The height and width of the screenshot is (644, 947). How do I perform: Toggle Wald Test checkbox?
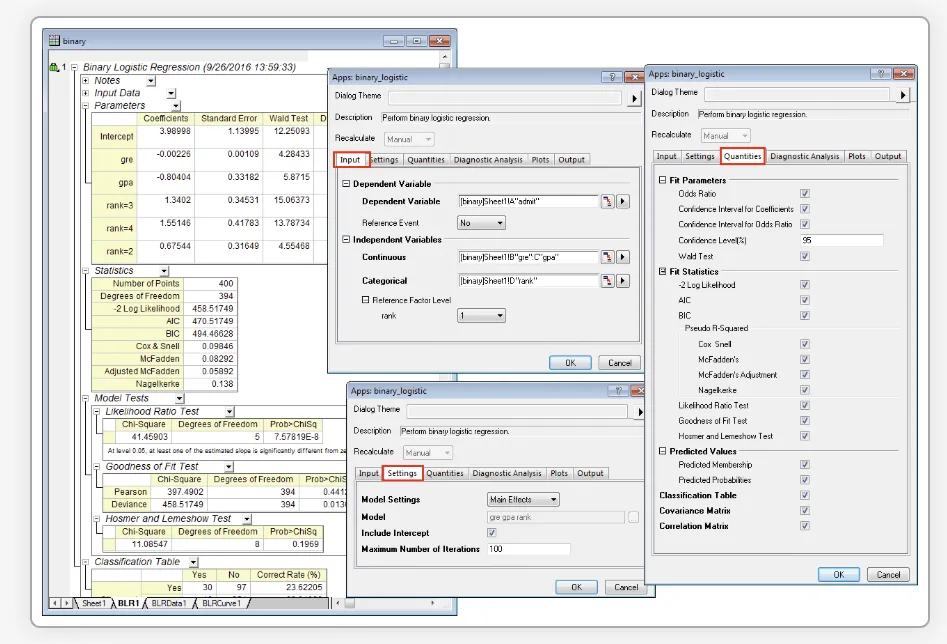[x=804, y=256]
